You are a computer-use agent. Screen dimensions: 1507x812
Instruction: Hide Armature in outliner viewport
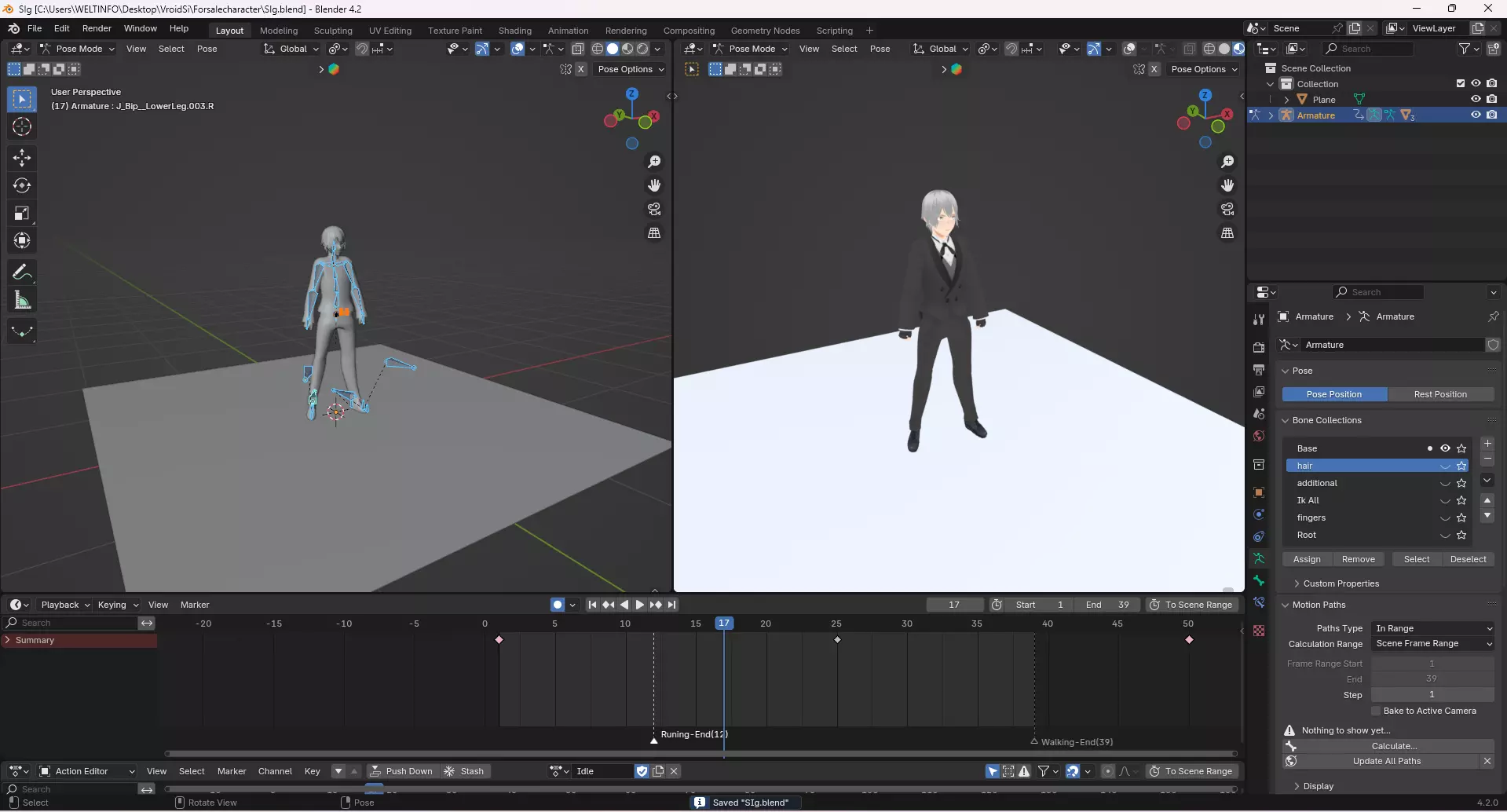tap(1476, 115)
